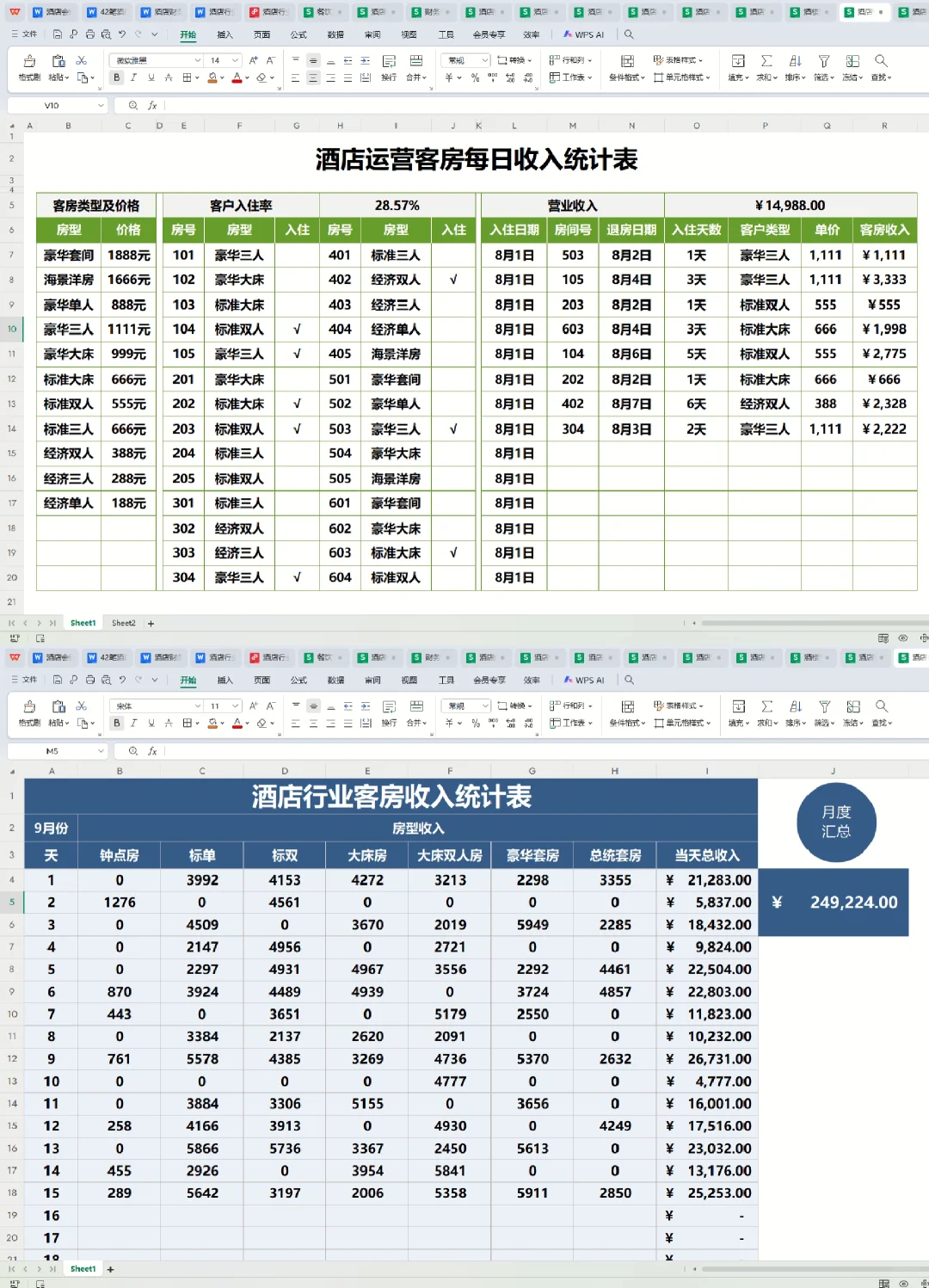Click the WPS AI button in the 酒店行业 window
929x1288 pixels.
pos(584,680)
